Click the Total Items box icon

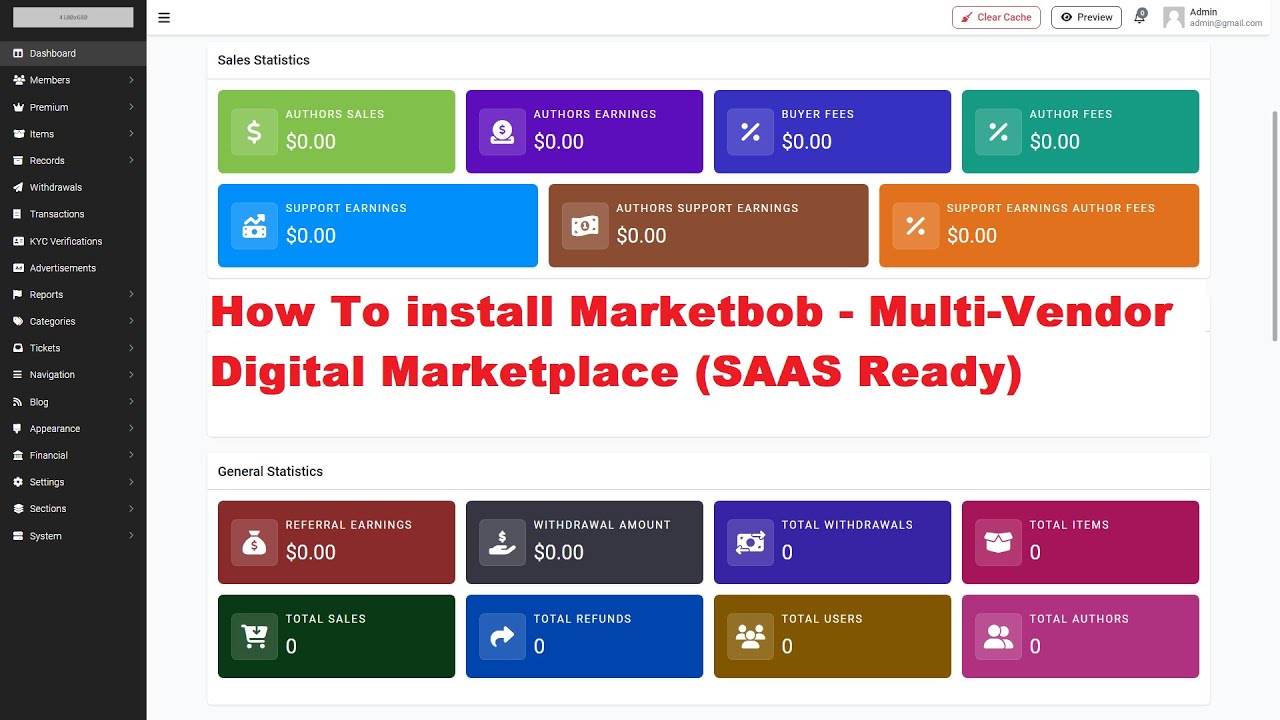click(x=998, y=543)
